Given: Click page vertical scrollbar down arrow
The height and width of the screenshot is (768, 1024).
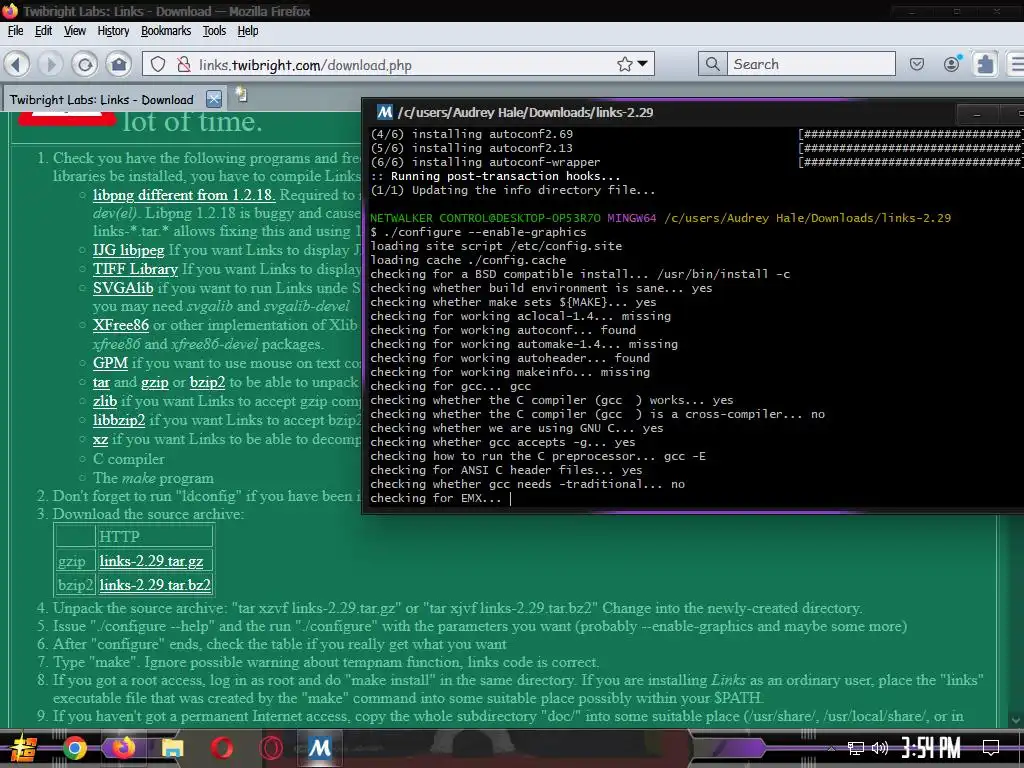Looking at the screenshot, I should point(1016,720).
